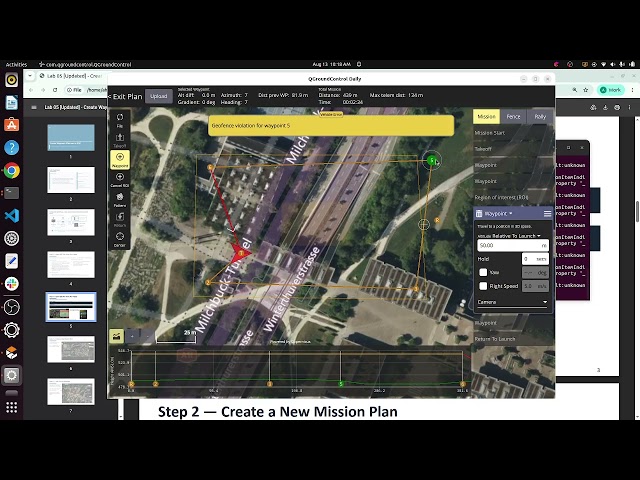Switch to the Rally tab
Screen dimensions: 640x480
click(x=540, y=117)
